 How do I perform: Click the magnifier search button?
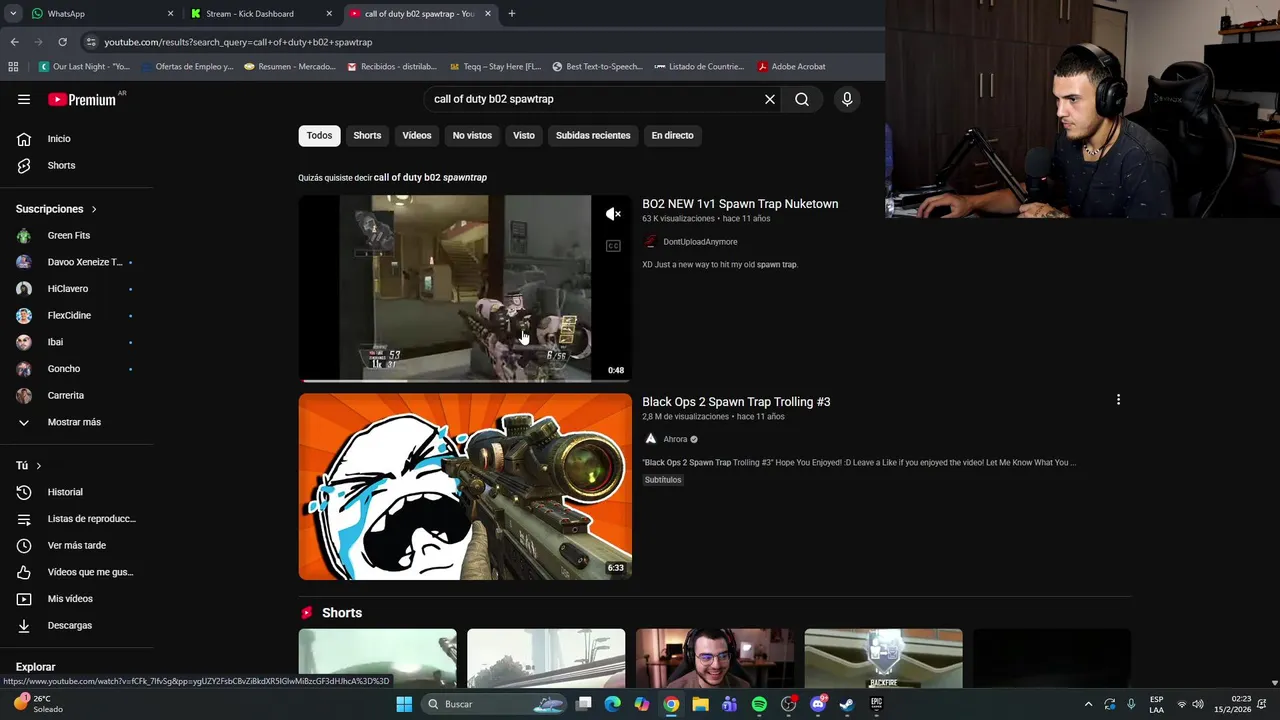tap(802, 99)
